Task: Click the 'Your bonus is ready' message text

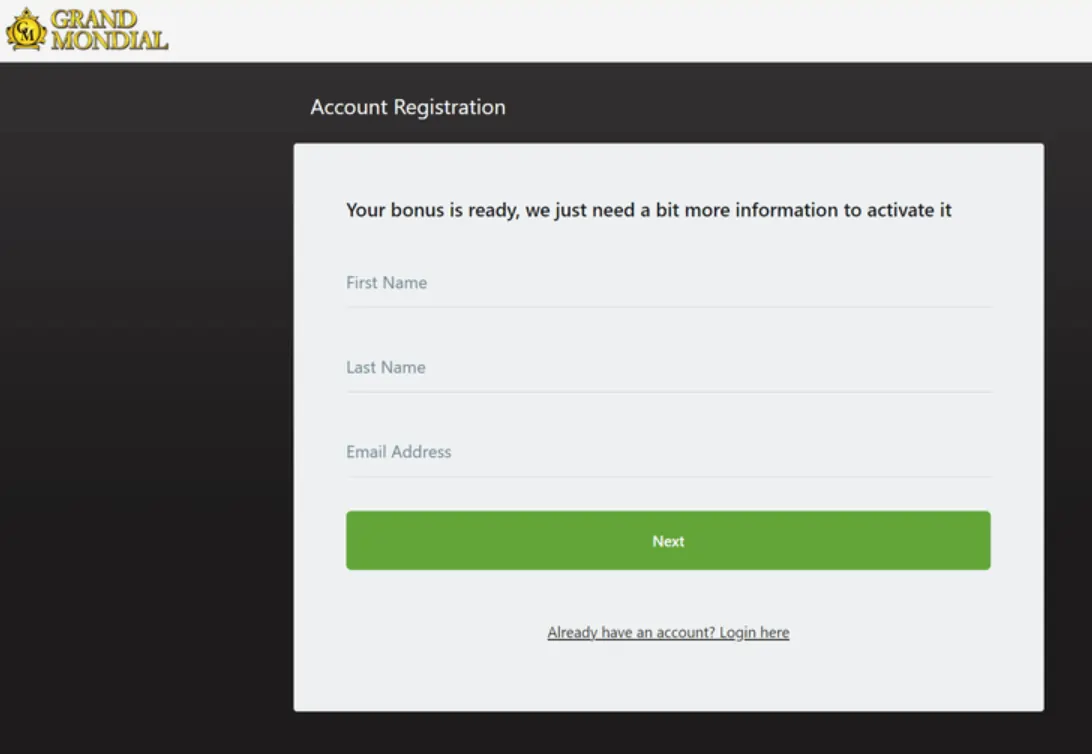Action: pos(648,210)
